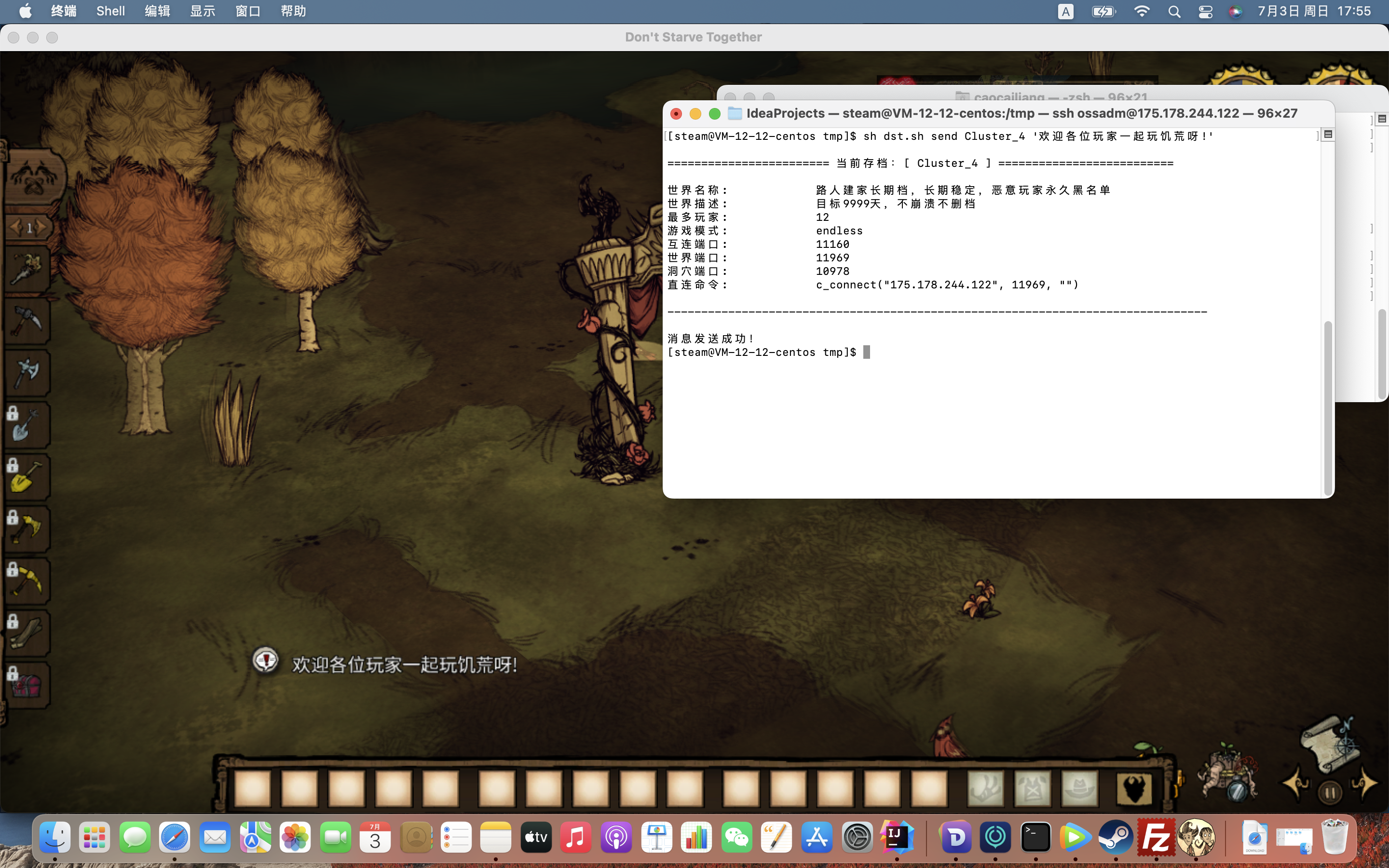The image size is (1389, 868).
Task: Select the unlocked axe crafting recipe
Action: click(27, 373)
